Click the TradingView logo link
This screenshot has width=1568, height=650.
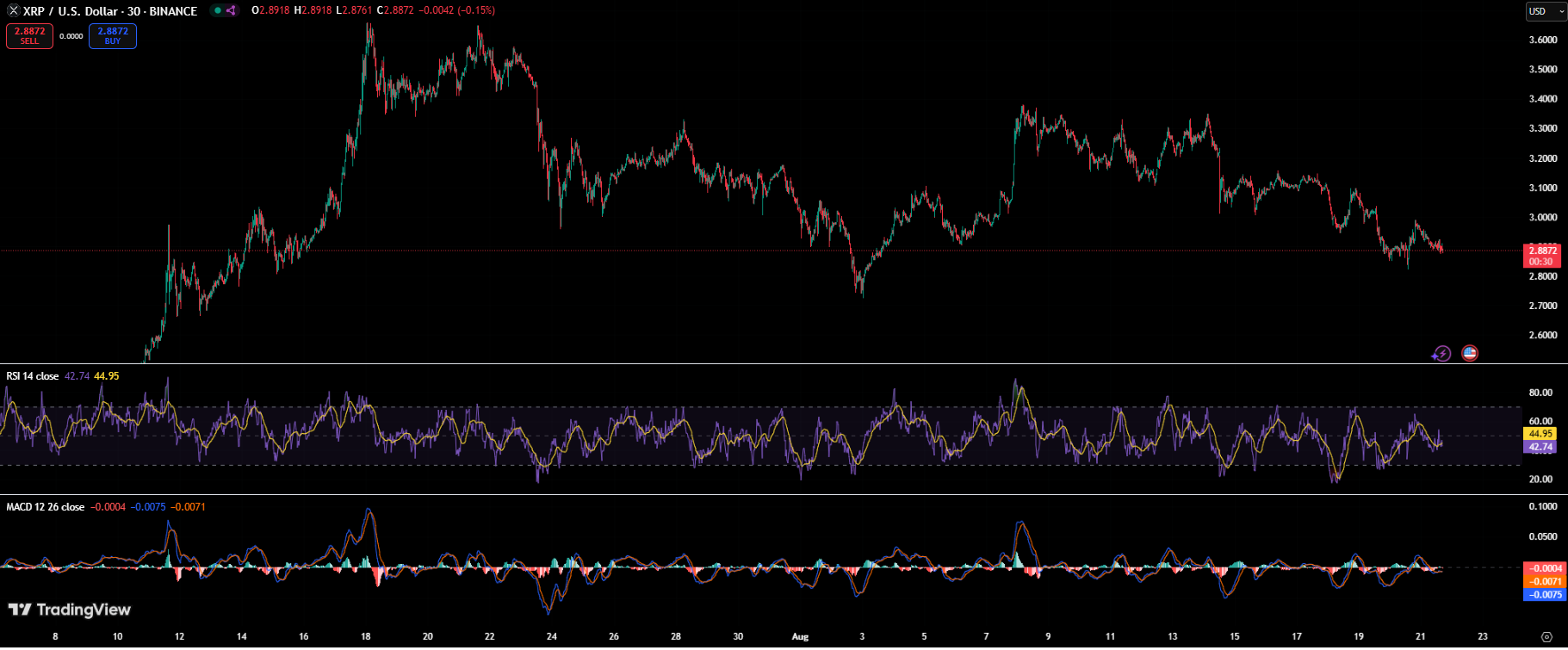click(70, 610)
